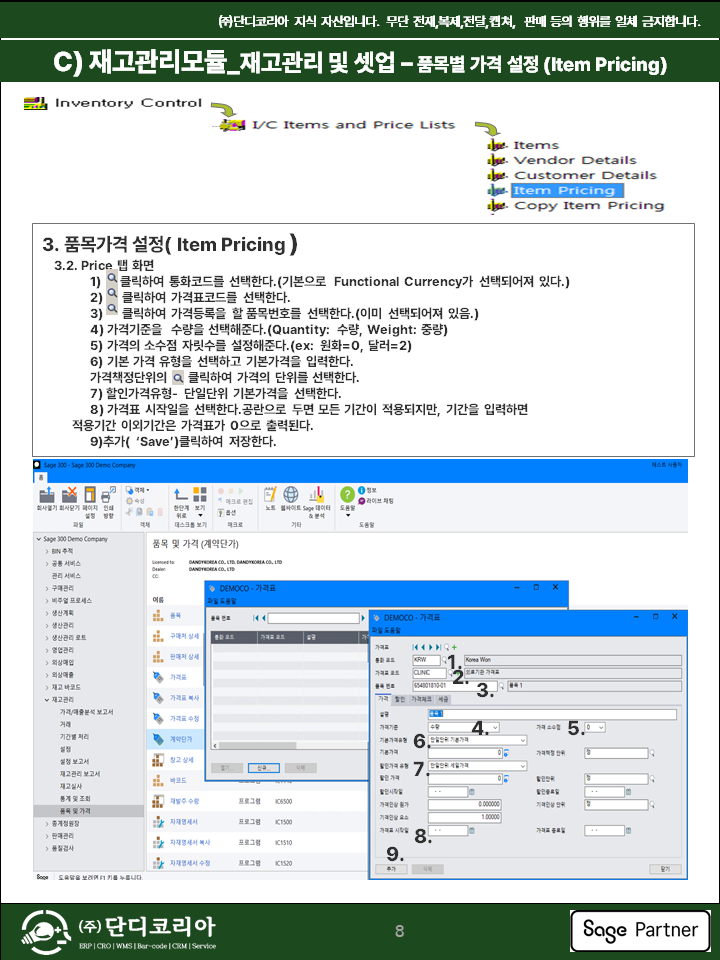Expand the BIN 추적 tree node
The width and height of the screenshot is (720, 960).
point(47,552)
